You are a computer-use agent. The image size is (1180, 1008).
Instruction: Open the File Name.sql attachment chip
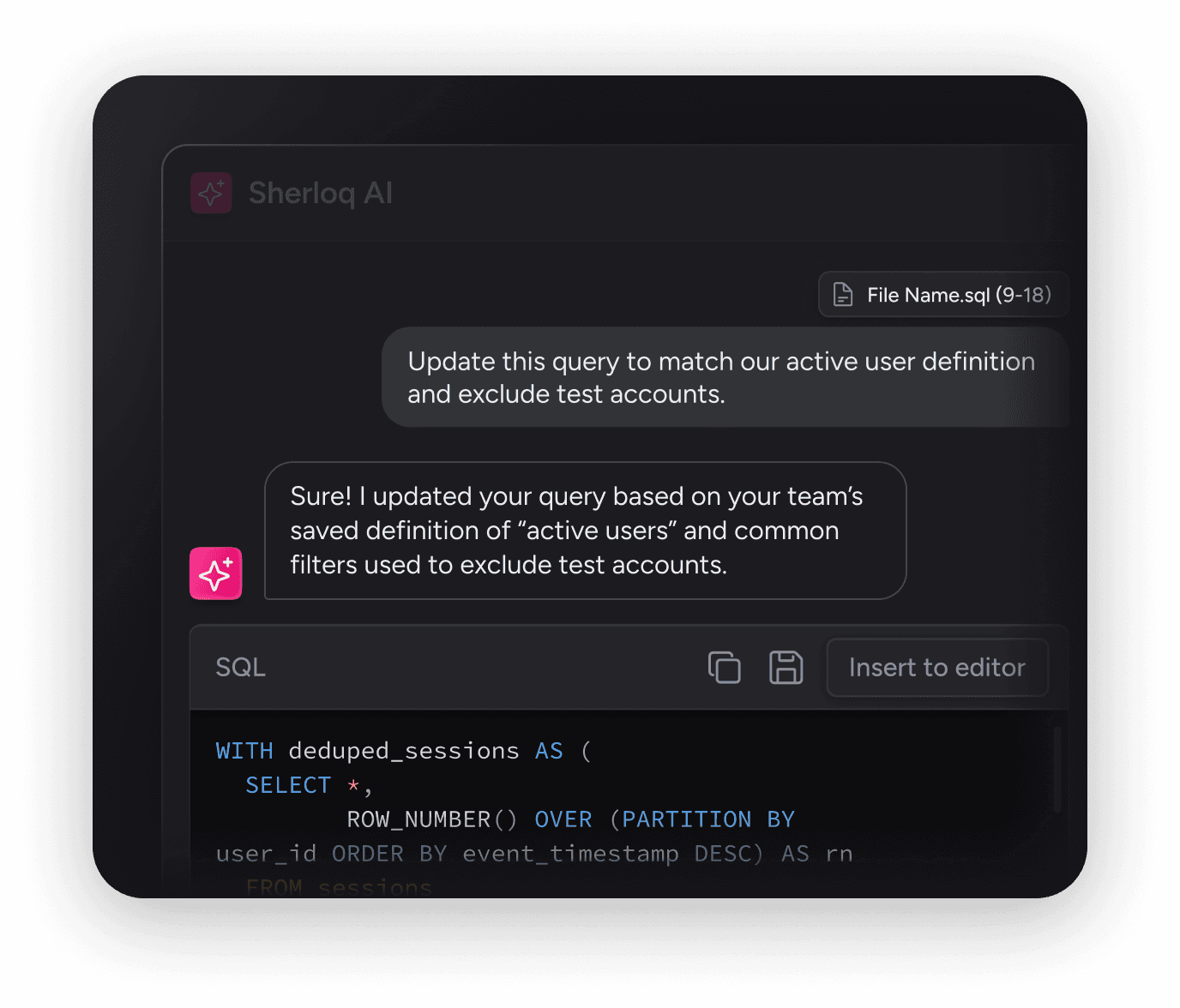943,295
